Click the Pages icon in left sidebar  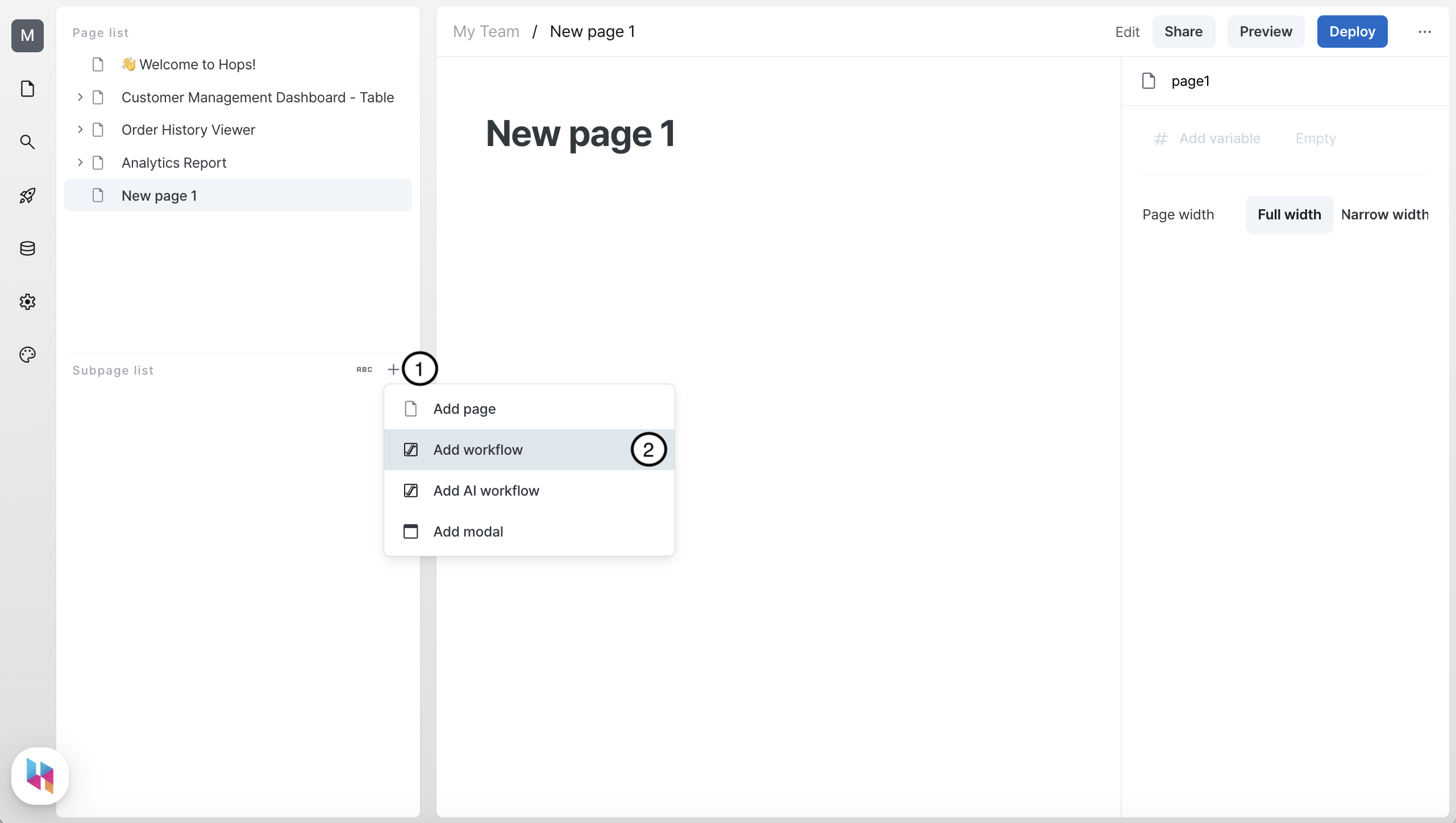point(28,89)
